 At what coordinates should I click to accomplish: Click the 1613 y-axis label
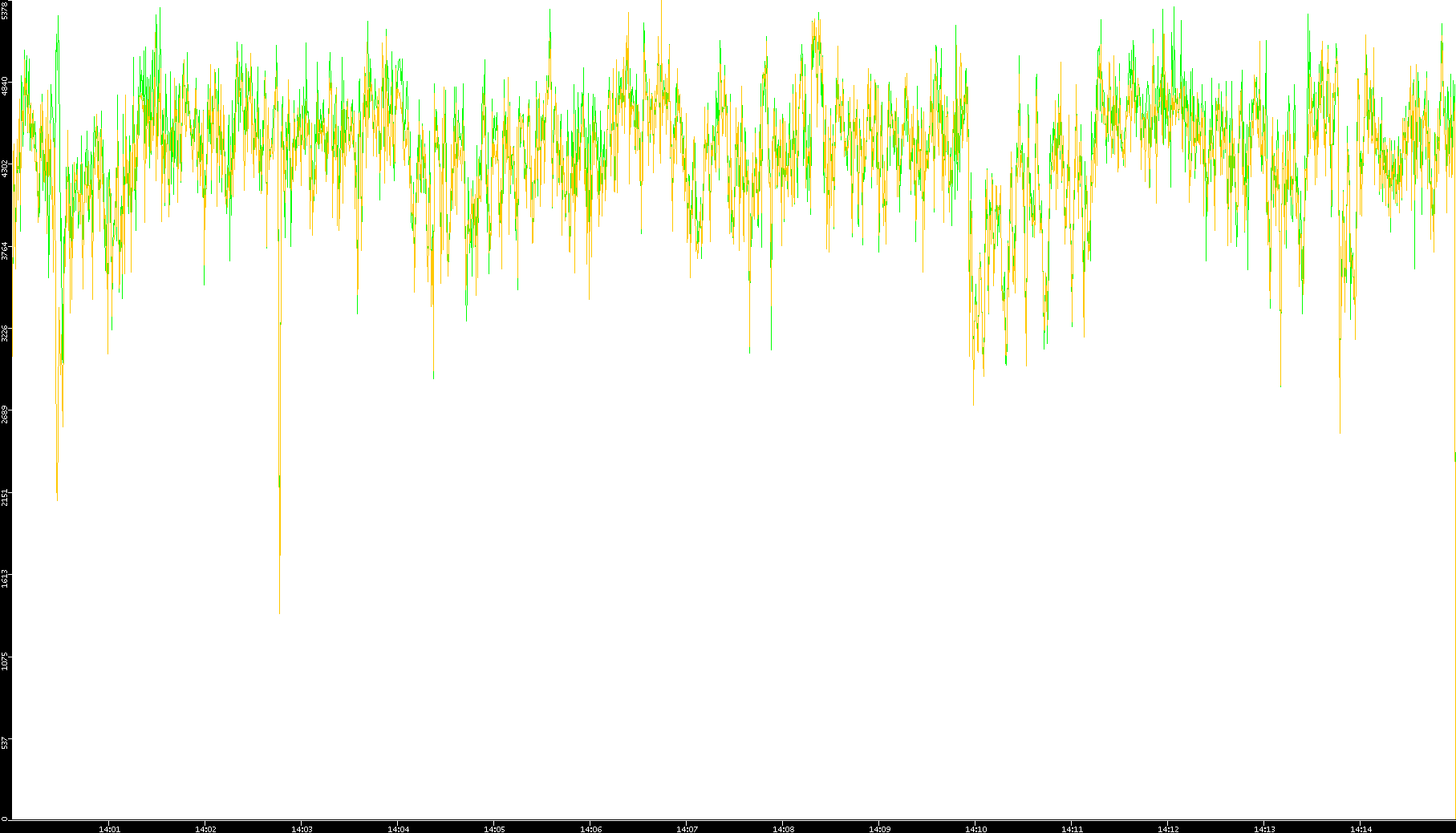[x=5, y=579]
